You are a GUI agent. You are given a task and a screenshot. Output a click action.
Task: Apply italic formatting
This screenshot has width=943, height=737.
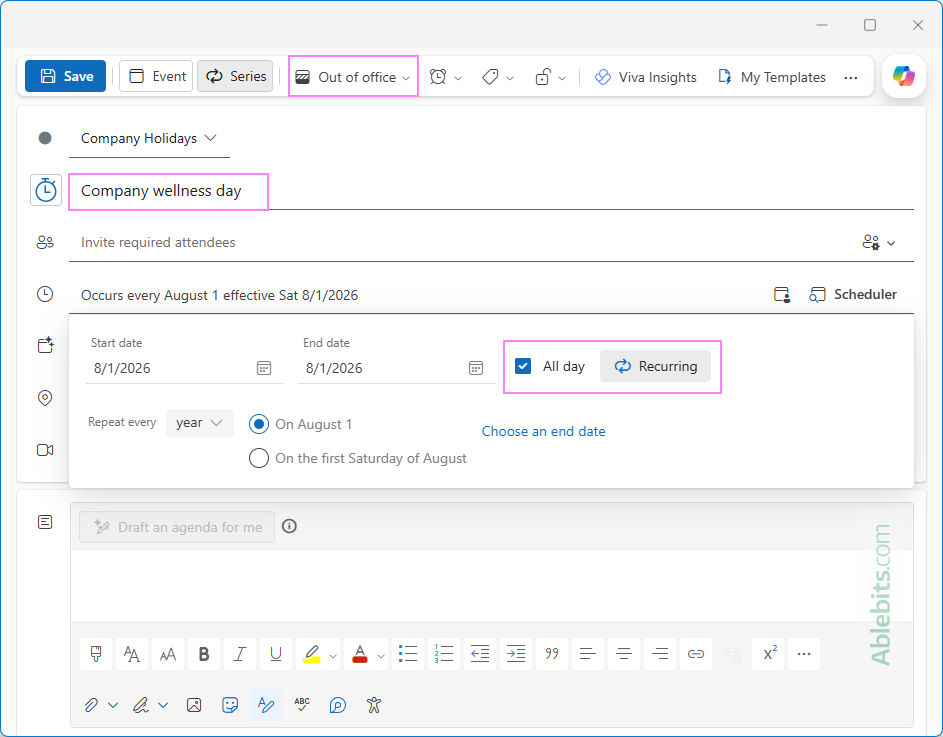[x=240, y=654]
